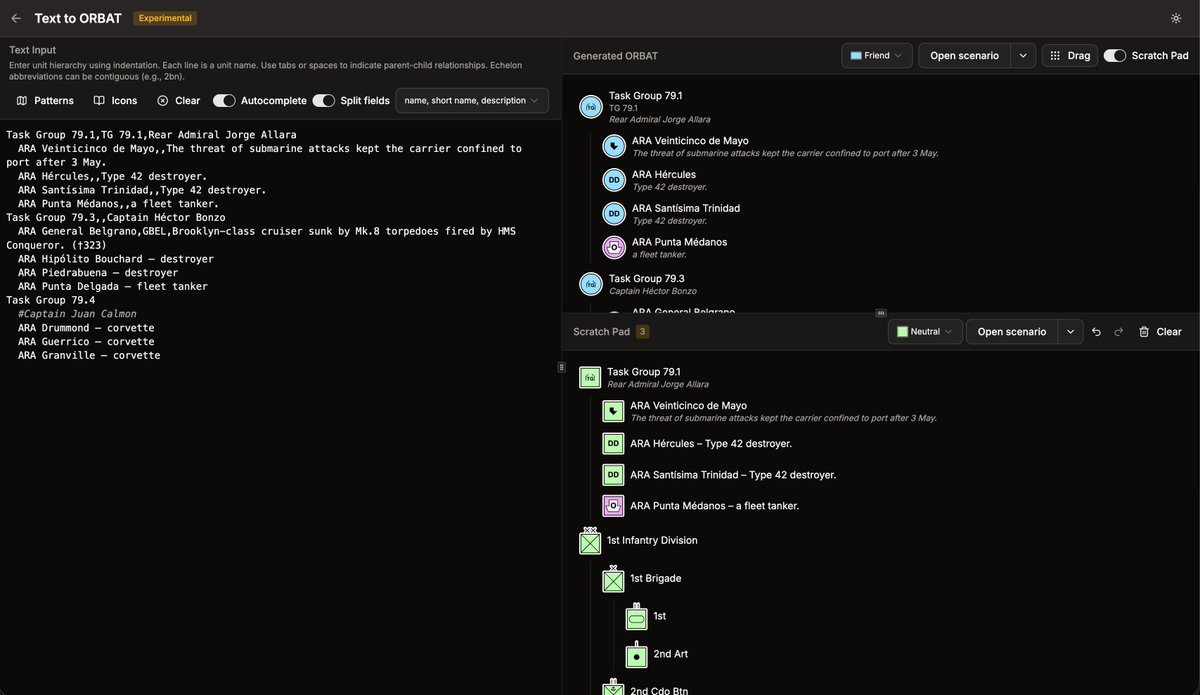Click the Scratch Pad count badge 3

pyautogui.click(x=643, y=332)
